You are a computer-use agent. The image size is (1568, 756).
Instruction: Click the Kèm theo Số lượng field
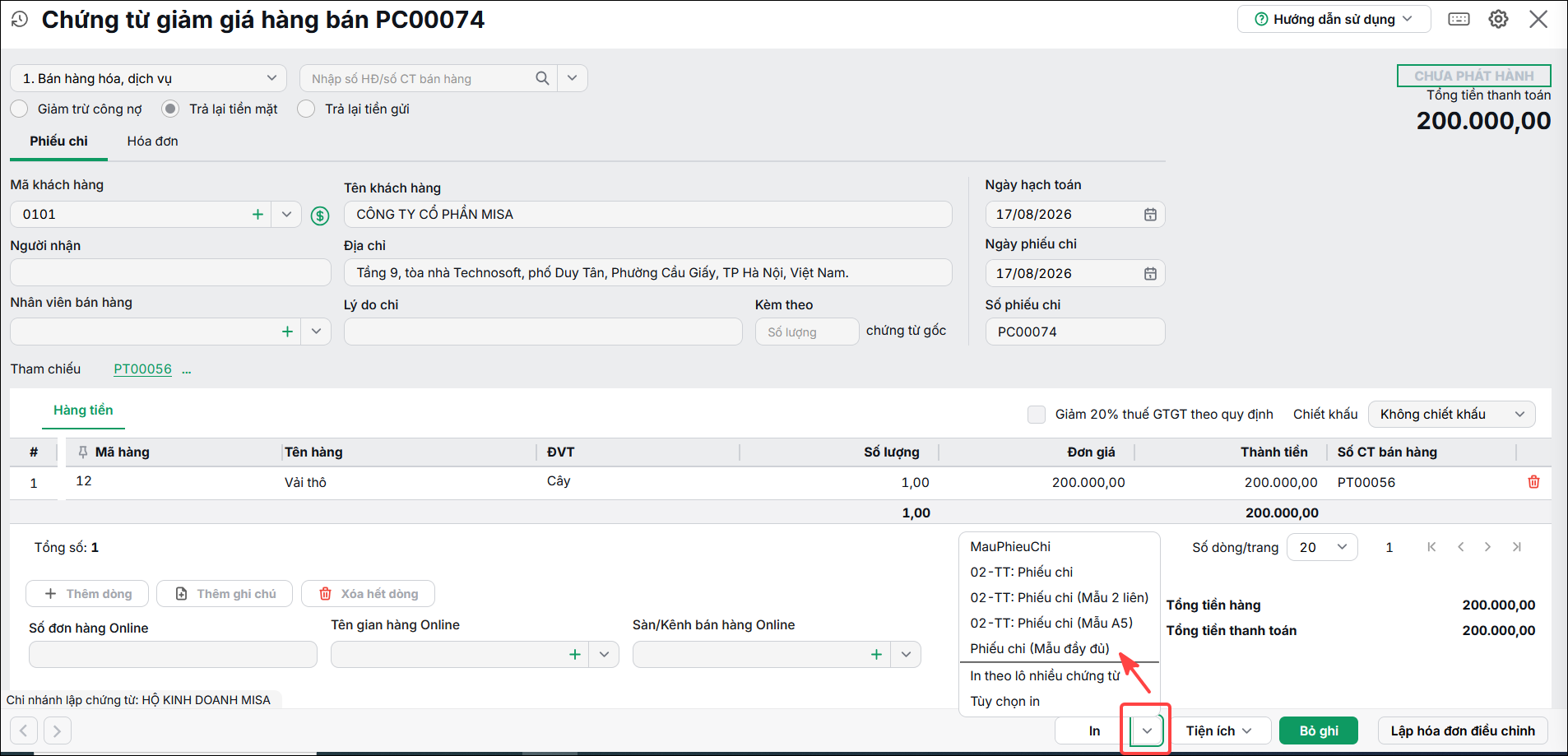(x=807, y=332)
